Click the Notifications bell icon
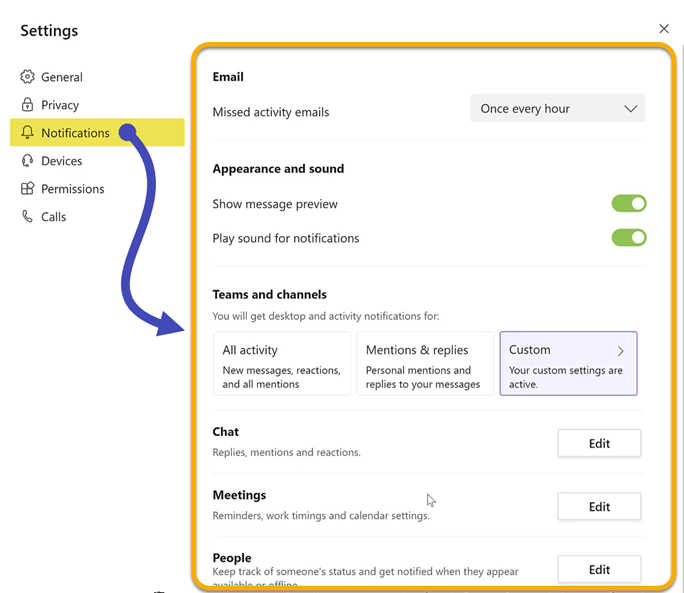This screenshot has height=593, width=684. pyautogui.click(x=27, y=132)
